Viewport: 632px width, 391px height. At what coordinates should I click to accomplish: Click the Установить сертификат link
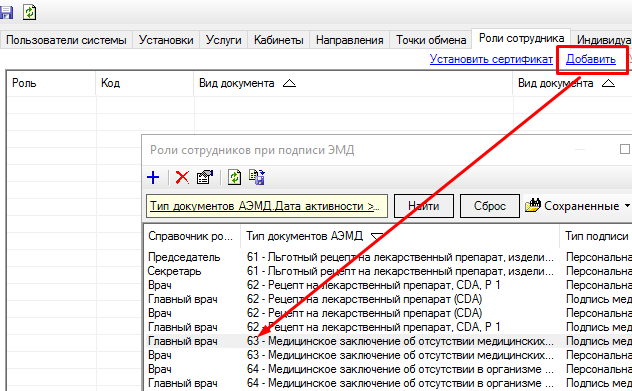pyautogui.click(x=491, y=59)
